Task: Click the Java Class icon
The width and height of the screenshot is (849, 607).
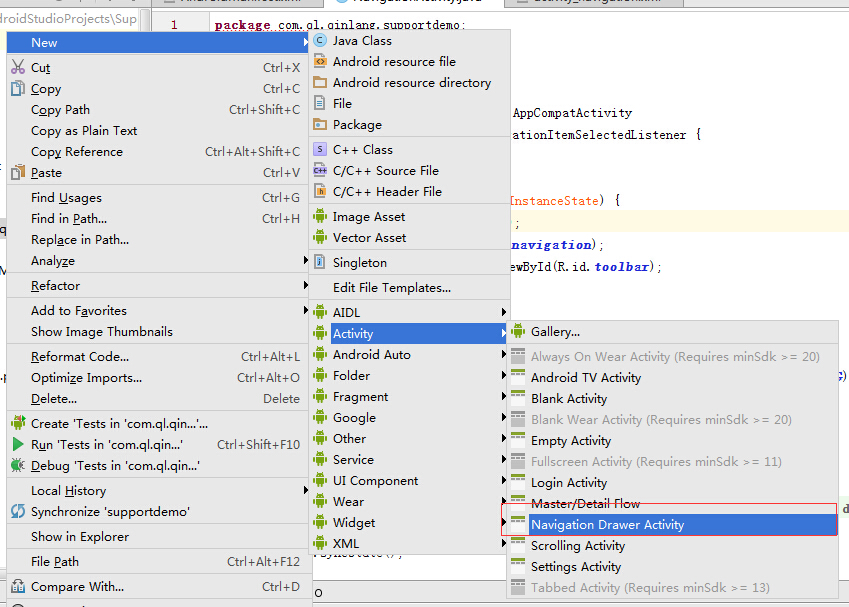Action: click(321, 41)
